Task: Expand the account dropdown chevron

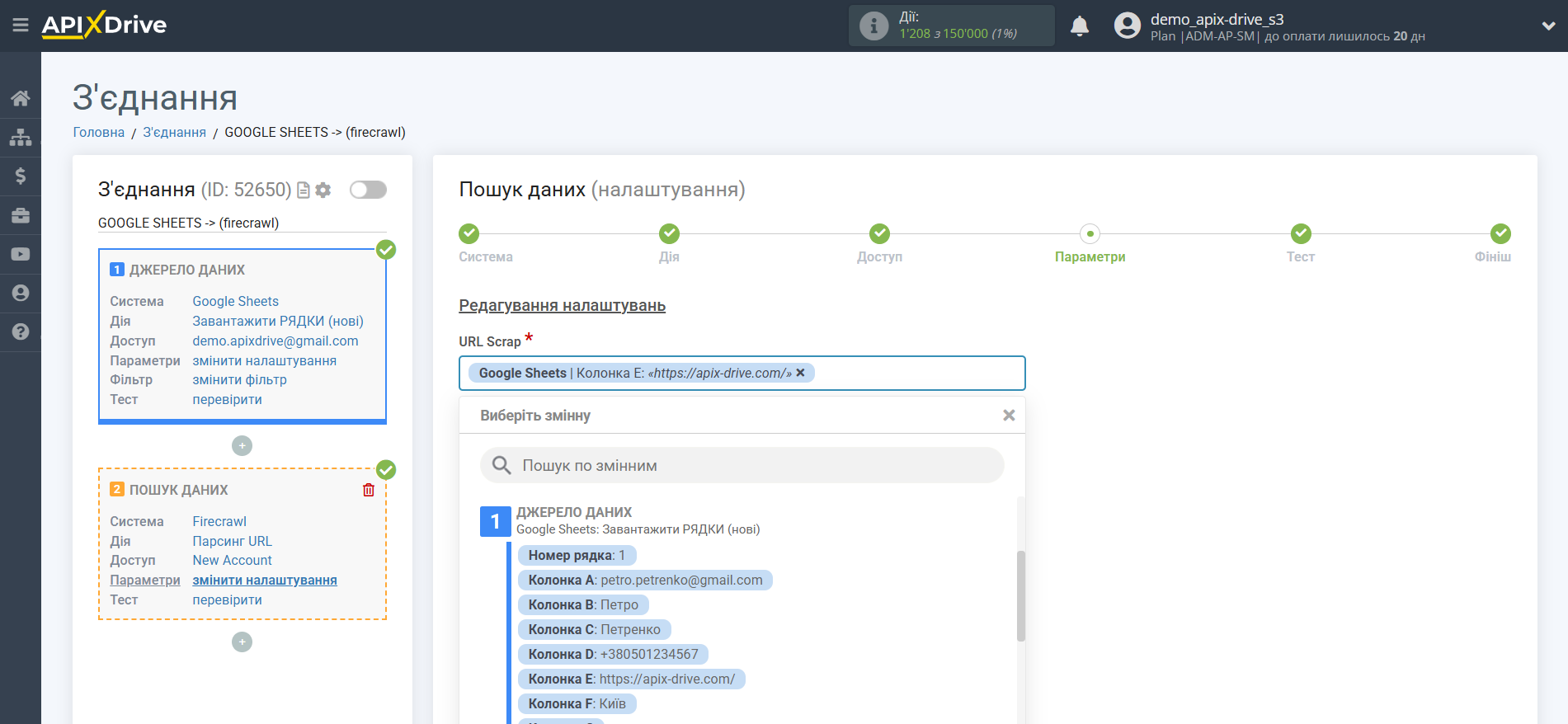Action: (1548, 26)
